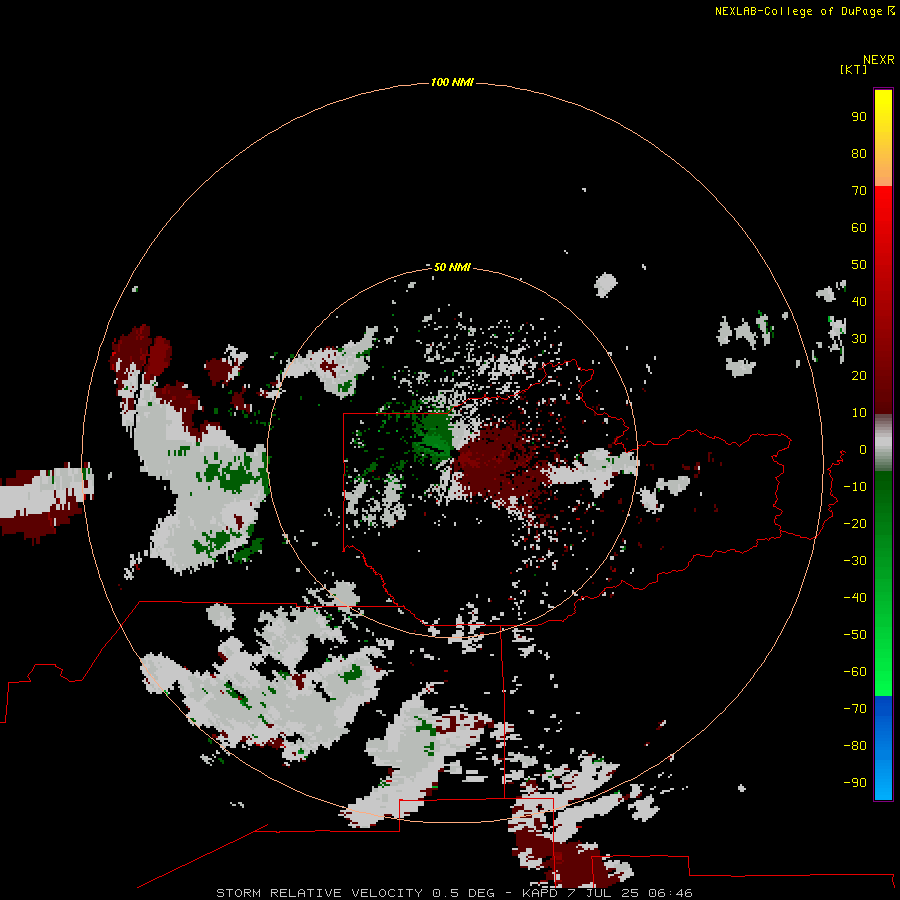900x900 pixels.
Task: Pick the blue bottom segment of the color bar
Action: pyautogui.click(x=883, y=748)
